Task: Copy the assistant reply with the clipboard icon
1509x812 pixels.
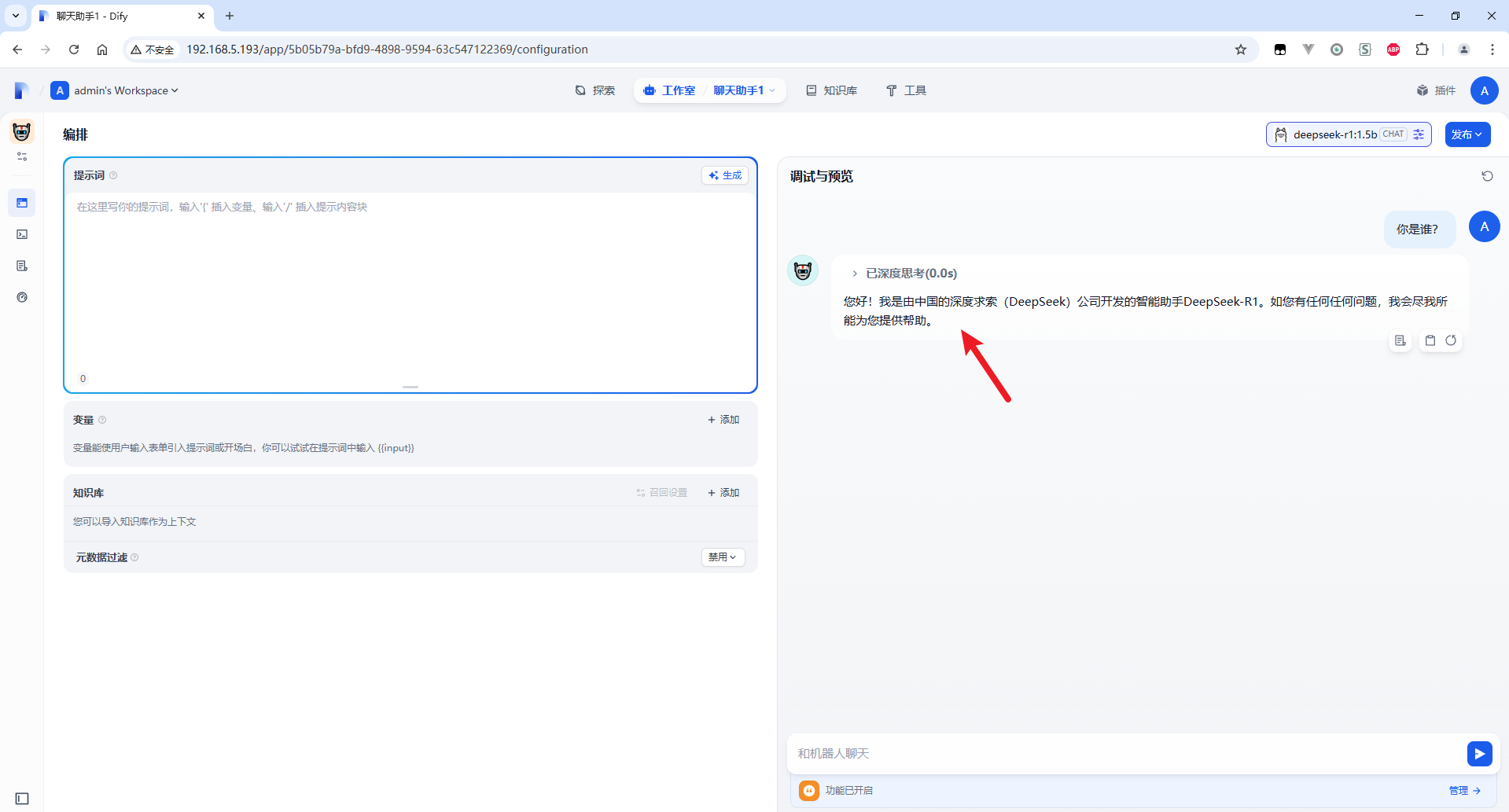Action: tap(1430, 340)
